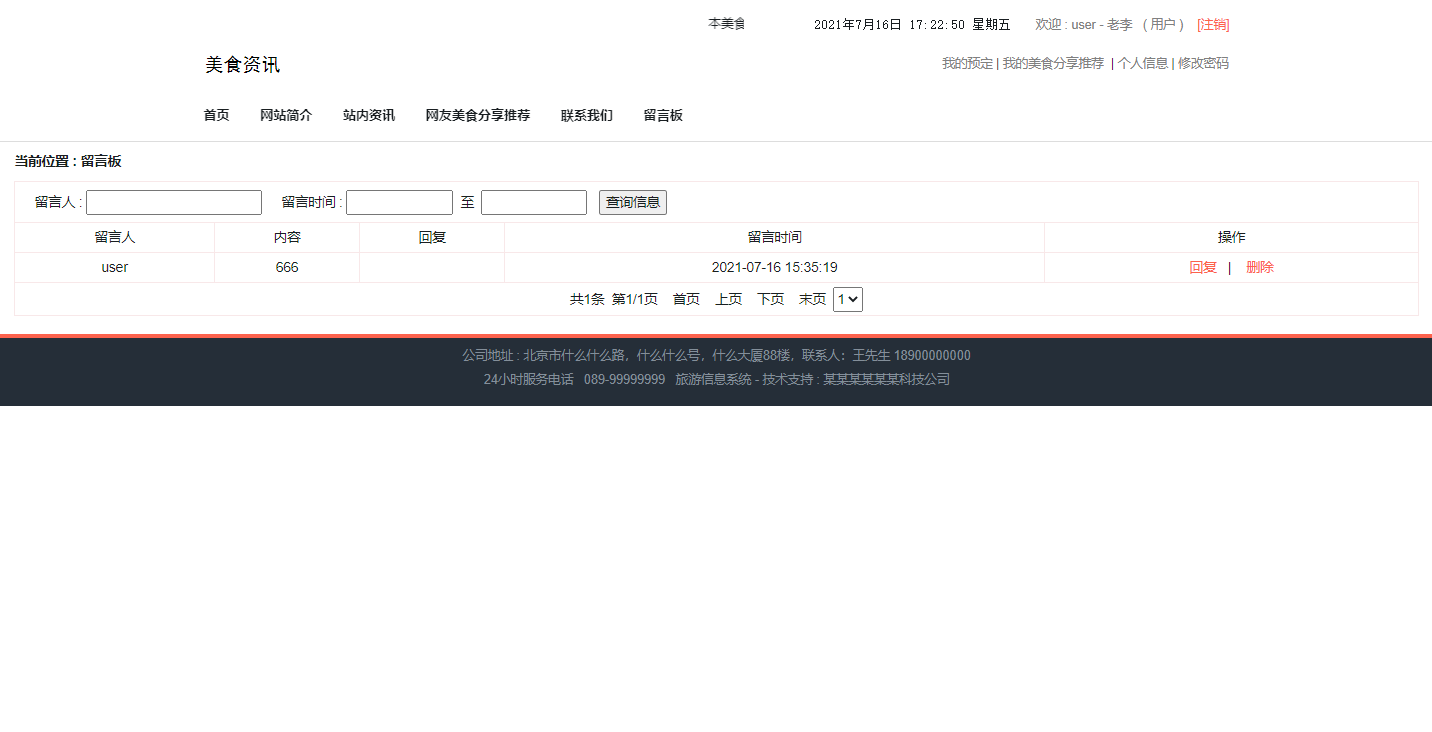Open 我的美食分享推荐 link
1432x732 pixels.
(x=1052, y=63)
